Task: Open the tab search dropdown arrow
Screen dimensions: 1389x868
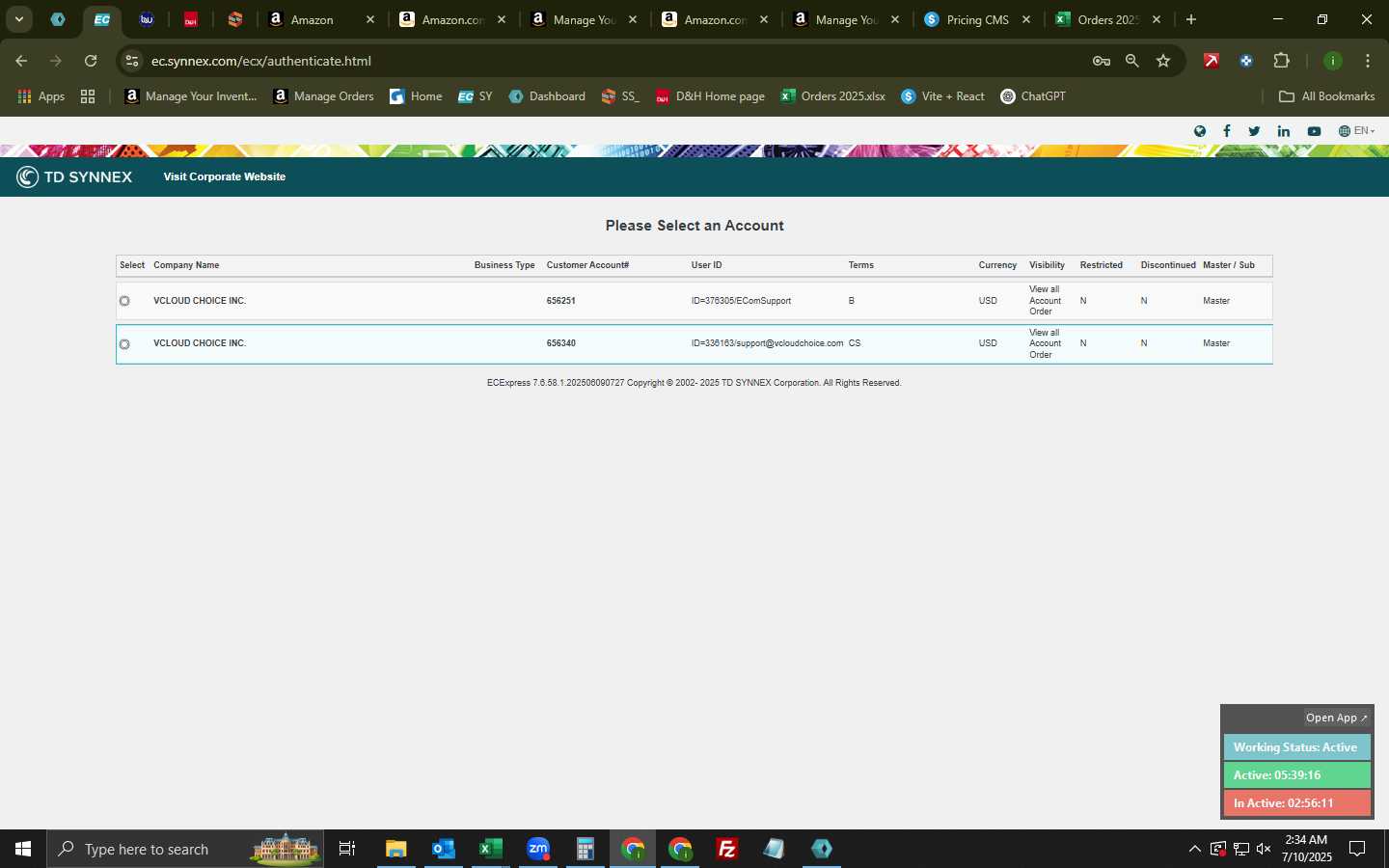Action: tap(18, 19)
